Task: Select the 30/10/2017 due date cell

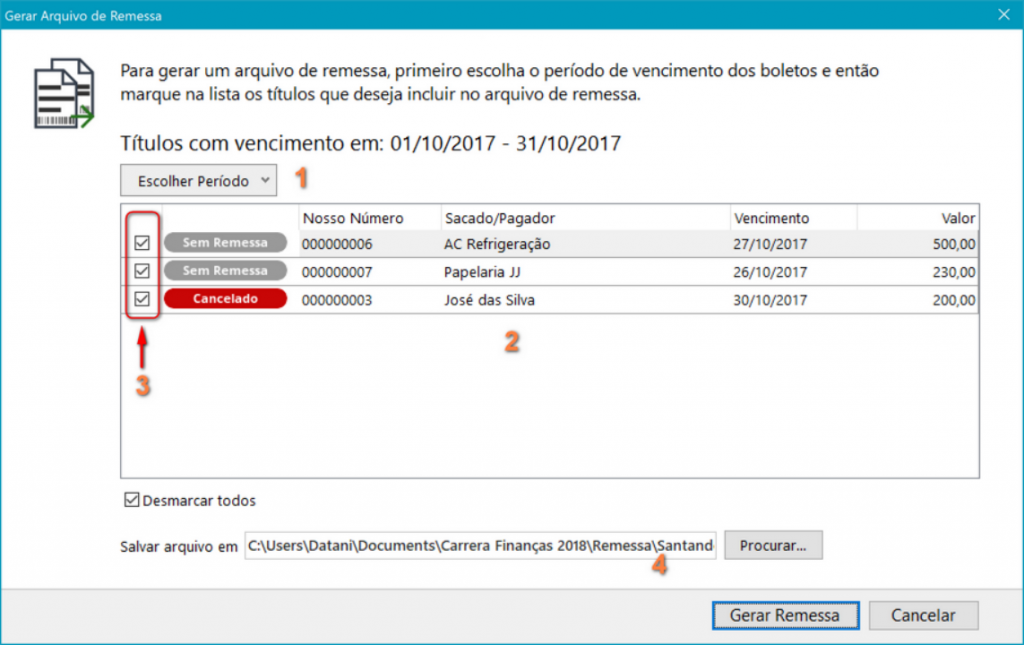Action: tap(770, 300)
